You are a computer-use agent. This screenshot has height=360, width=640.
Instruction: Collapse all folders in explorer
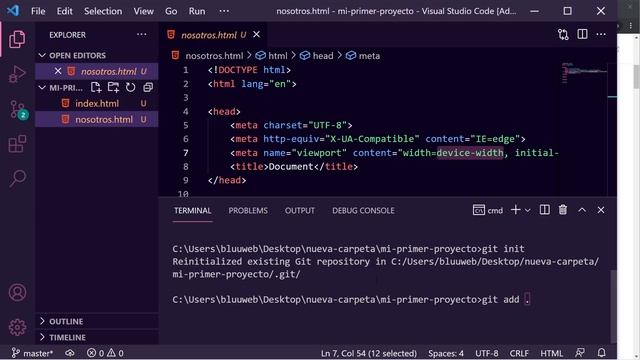coord(148,87)
